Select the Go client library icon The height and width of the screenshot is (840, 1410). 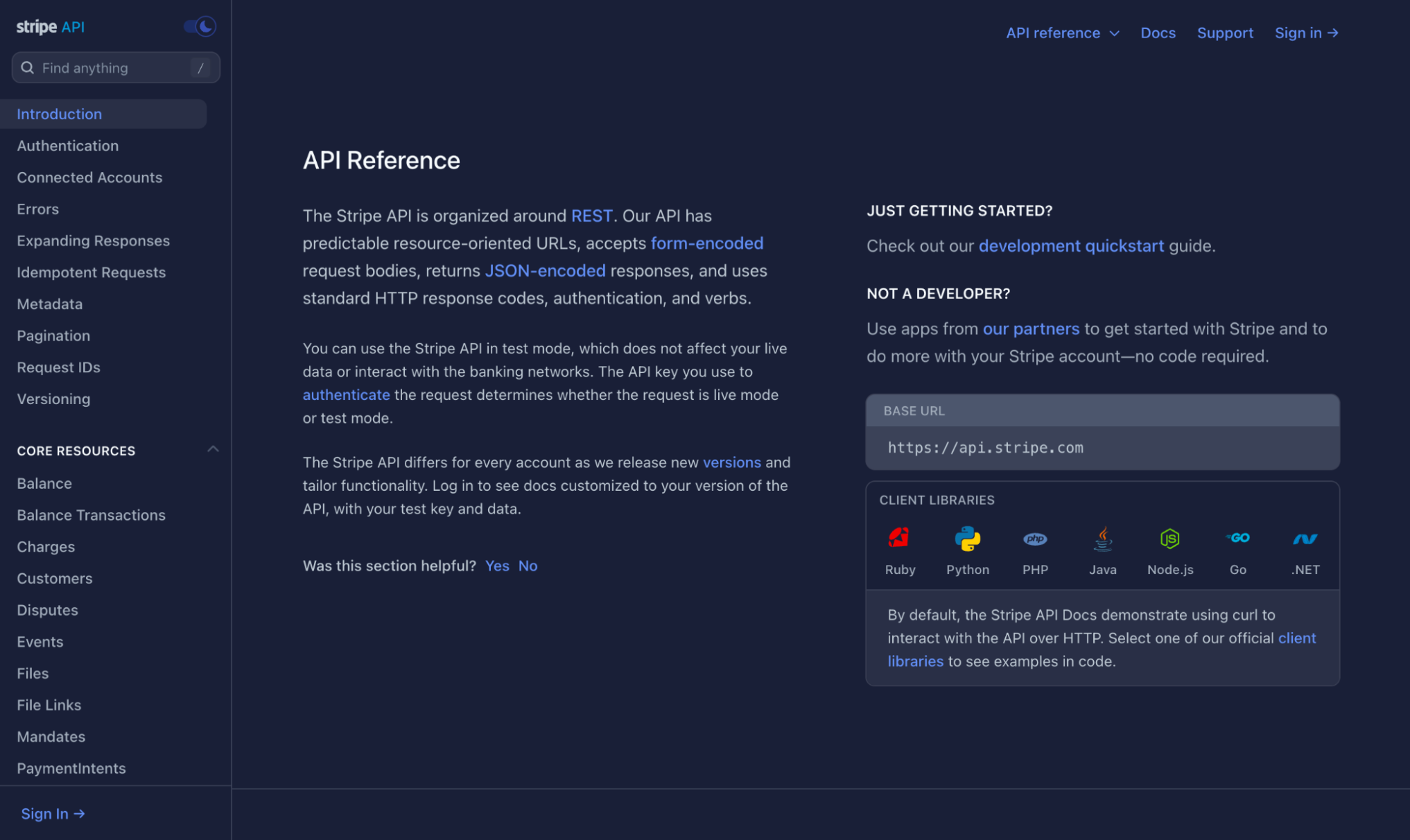click(x=1237, y=537)
